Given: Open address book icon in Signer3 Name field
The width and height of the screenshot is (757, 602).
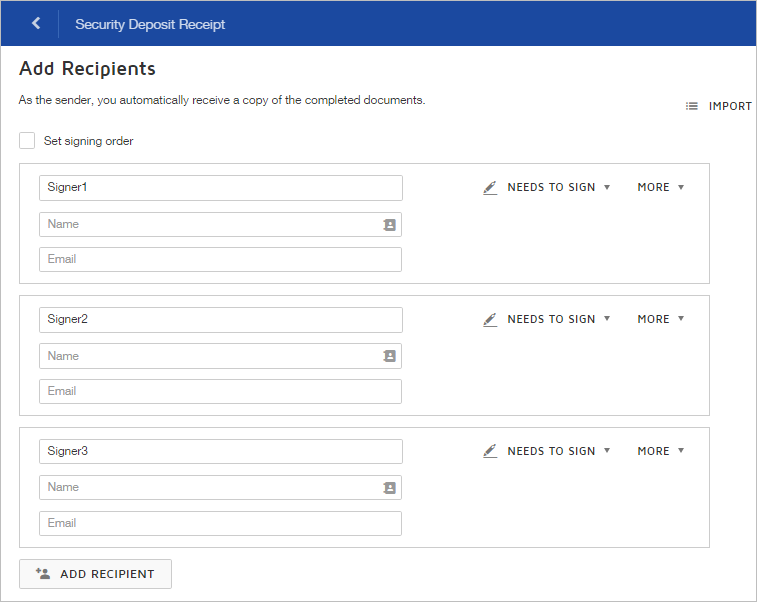Looking at the screenshot, I should (389, 488).
